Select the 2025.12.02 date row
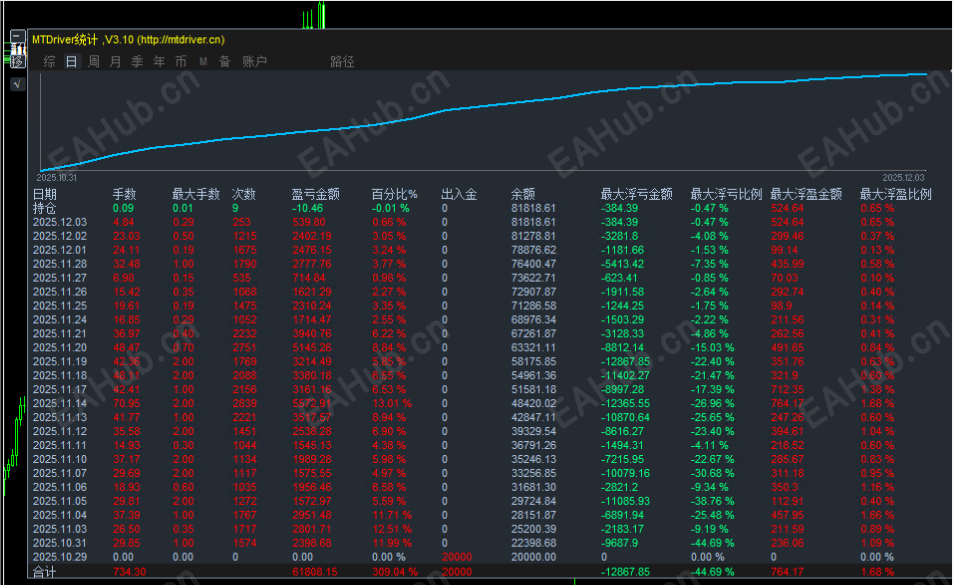The image size is (954, 585). click(60, 236)
